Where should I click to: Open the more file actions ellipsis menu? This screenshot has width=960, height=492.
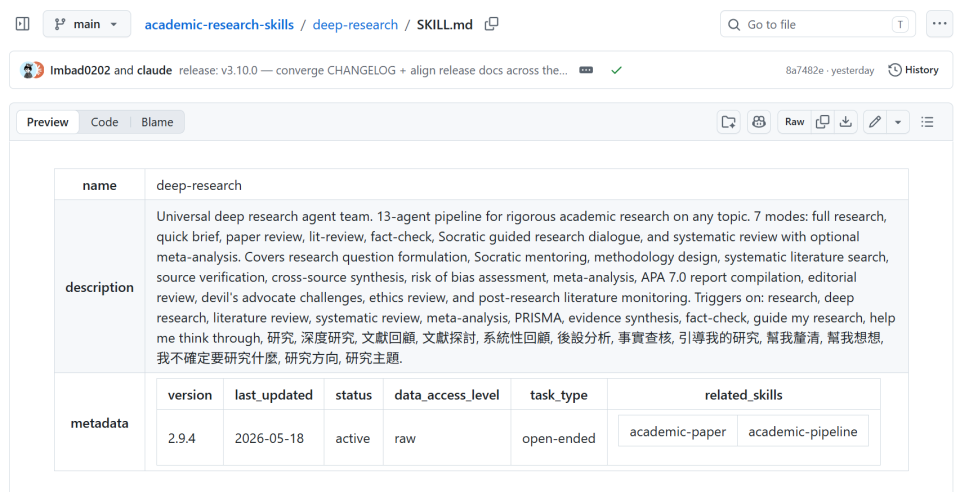coord(939,24)
